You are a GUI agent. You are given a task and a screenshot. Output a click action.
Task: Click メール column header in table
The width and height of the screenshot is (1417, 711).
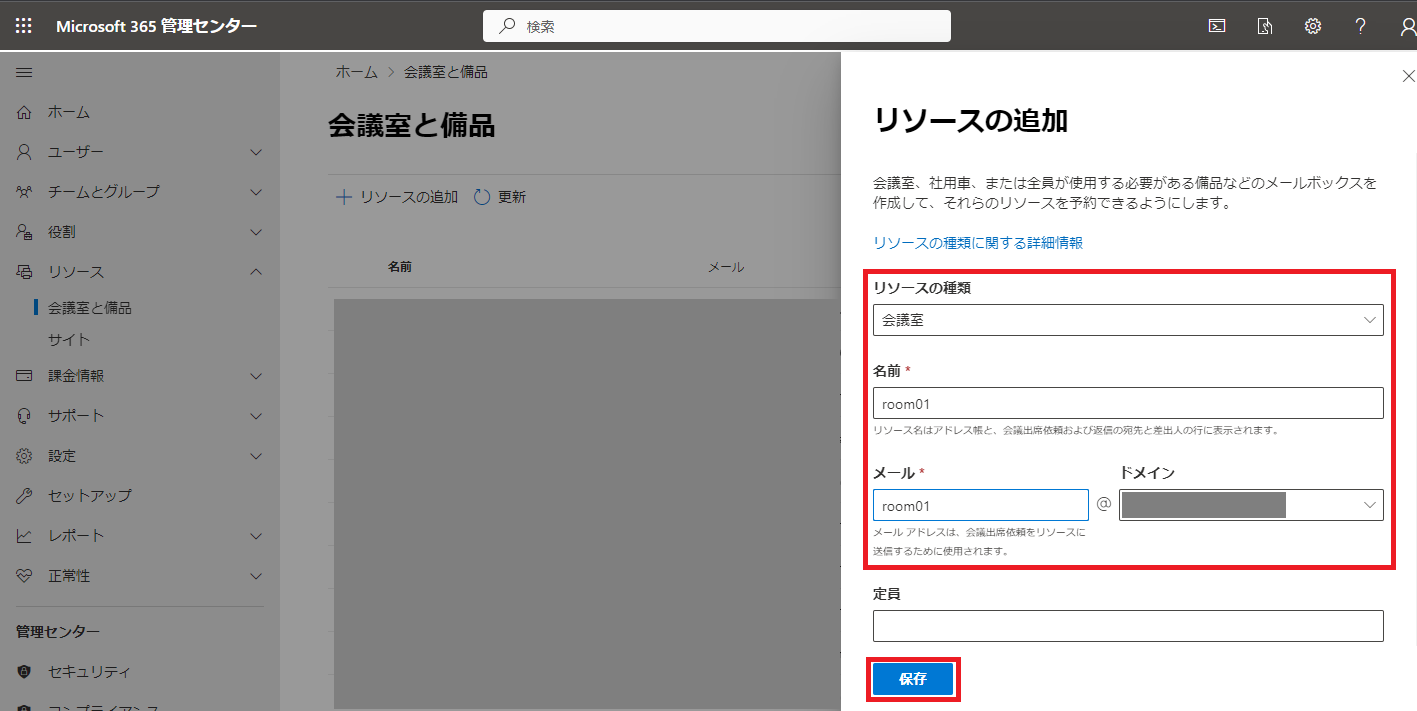coord(726,267)
